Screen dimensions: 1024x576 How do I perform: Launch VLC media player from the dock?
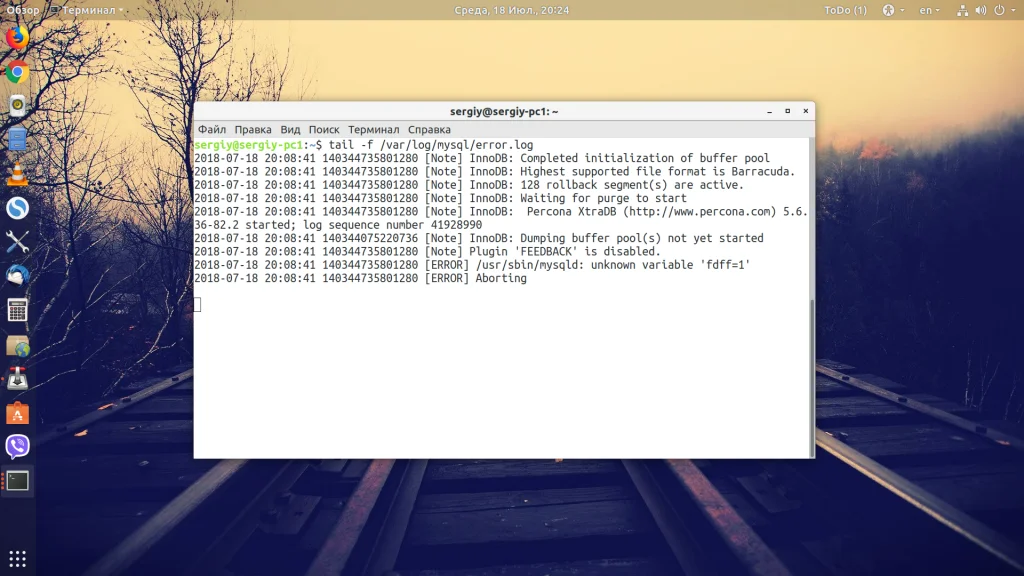tap(17, 174)
